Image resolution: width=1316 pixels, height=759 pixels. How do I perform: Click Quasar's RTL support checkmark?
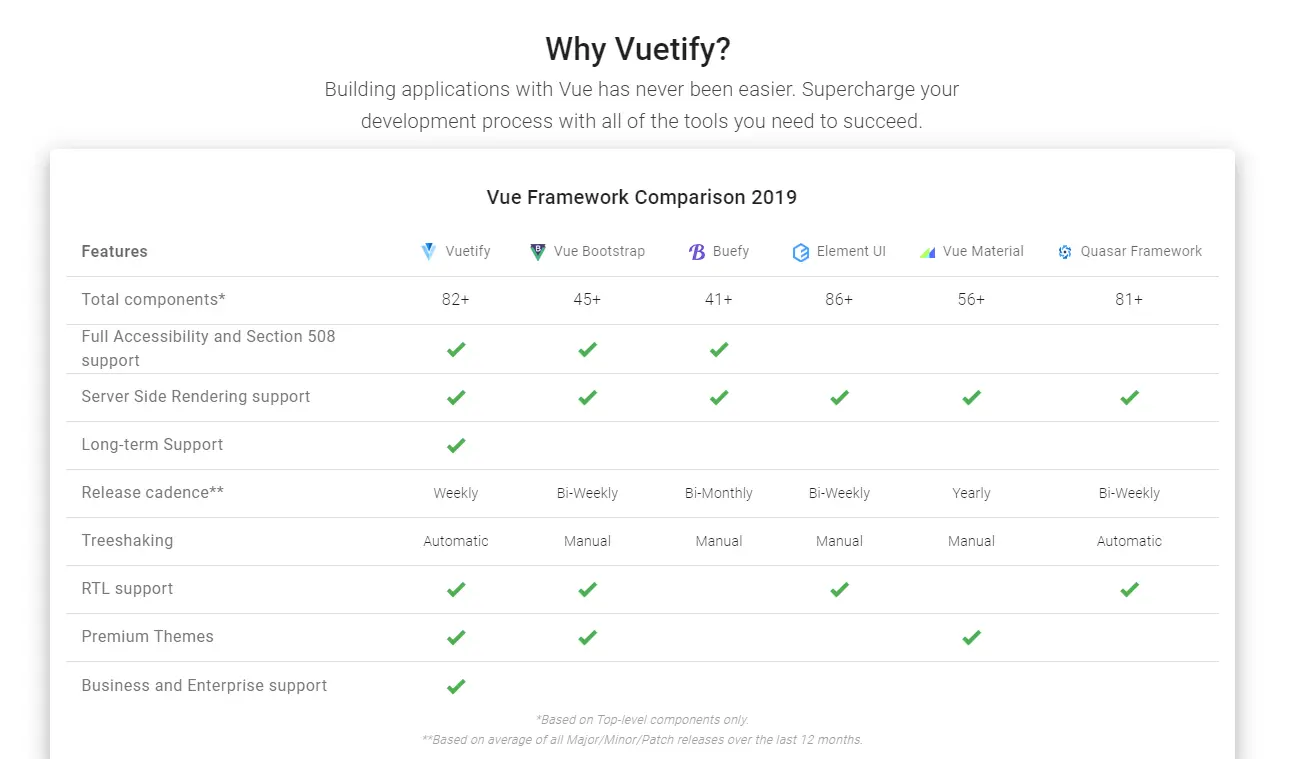tap(1129, 589)
